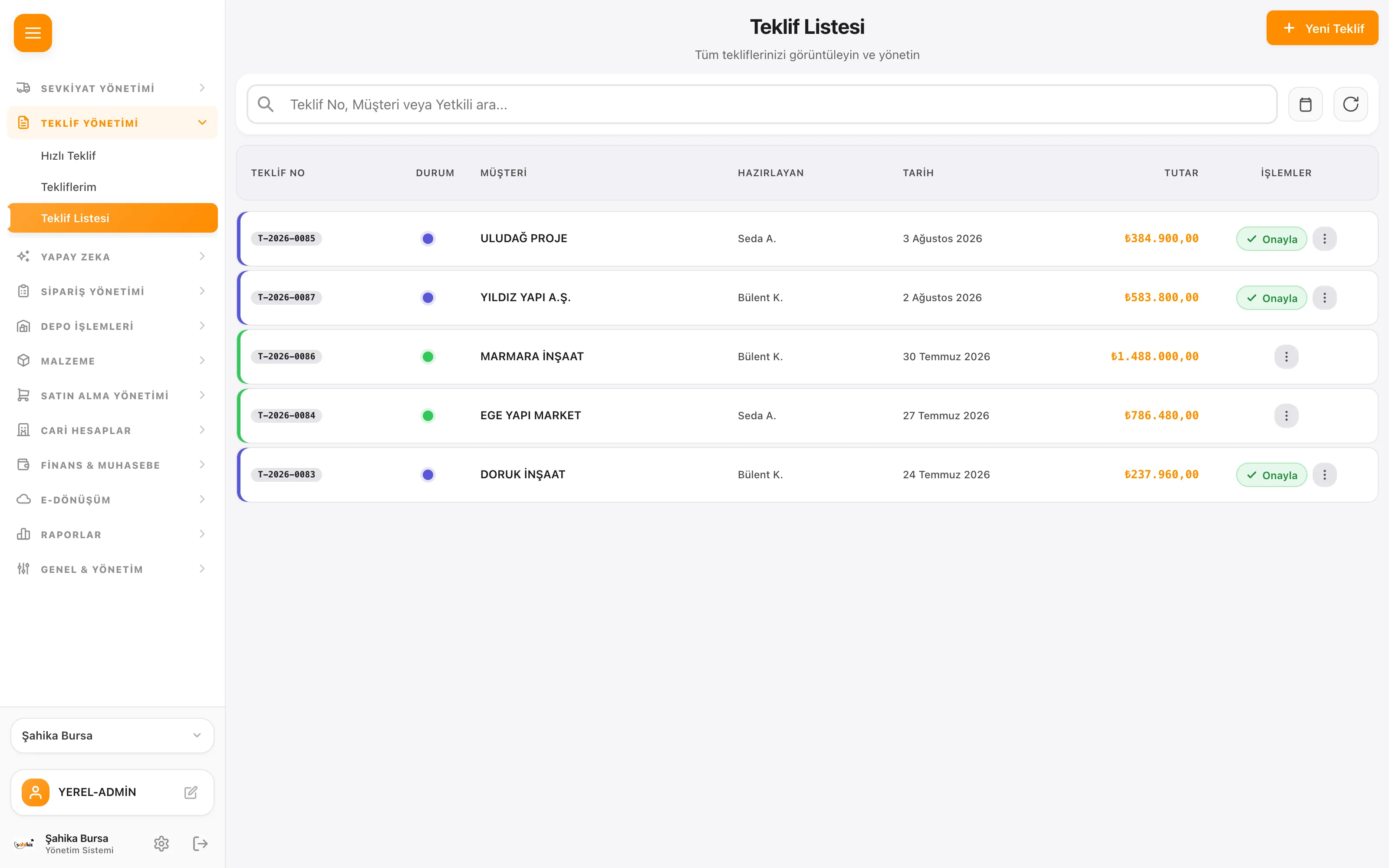Log out using the exit icon

tap(200, 843)
